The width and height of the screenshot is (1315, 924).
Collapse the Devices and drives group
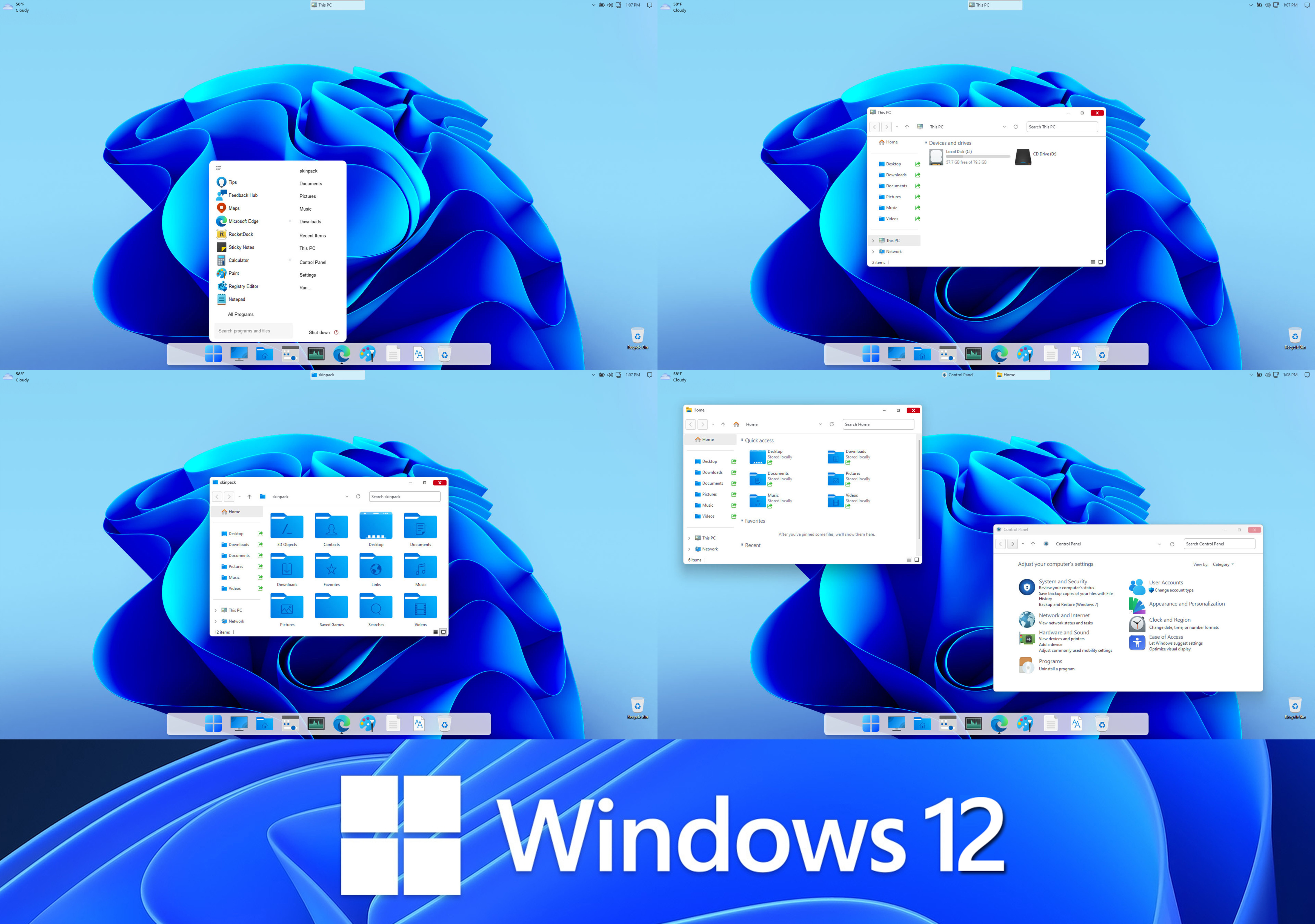925,143
